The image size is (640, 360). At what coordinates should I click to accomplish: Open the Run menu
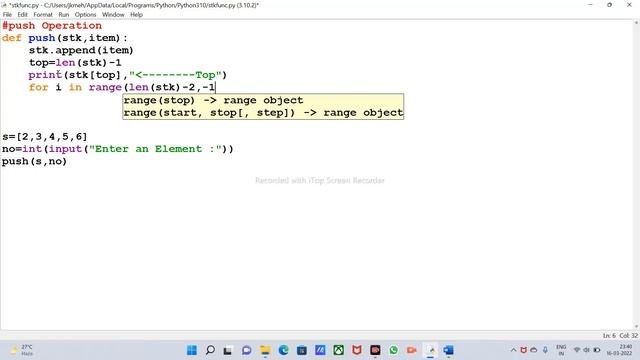[x=64, y=15]
